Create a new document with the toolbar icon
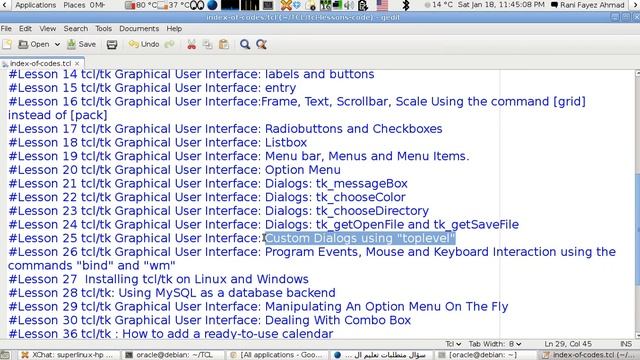The width and height of the screenshot is (640, 360). [x=7, y=44]
